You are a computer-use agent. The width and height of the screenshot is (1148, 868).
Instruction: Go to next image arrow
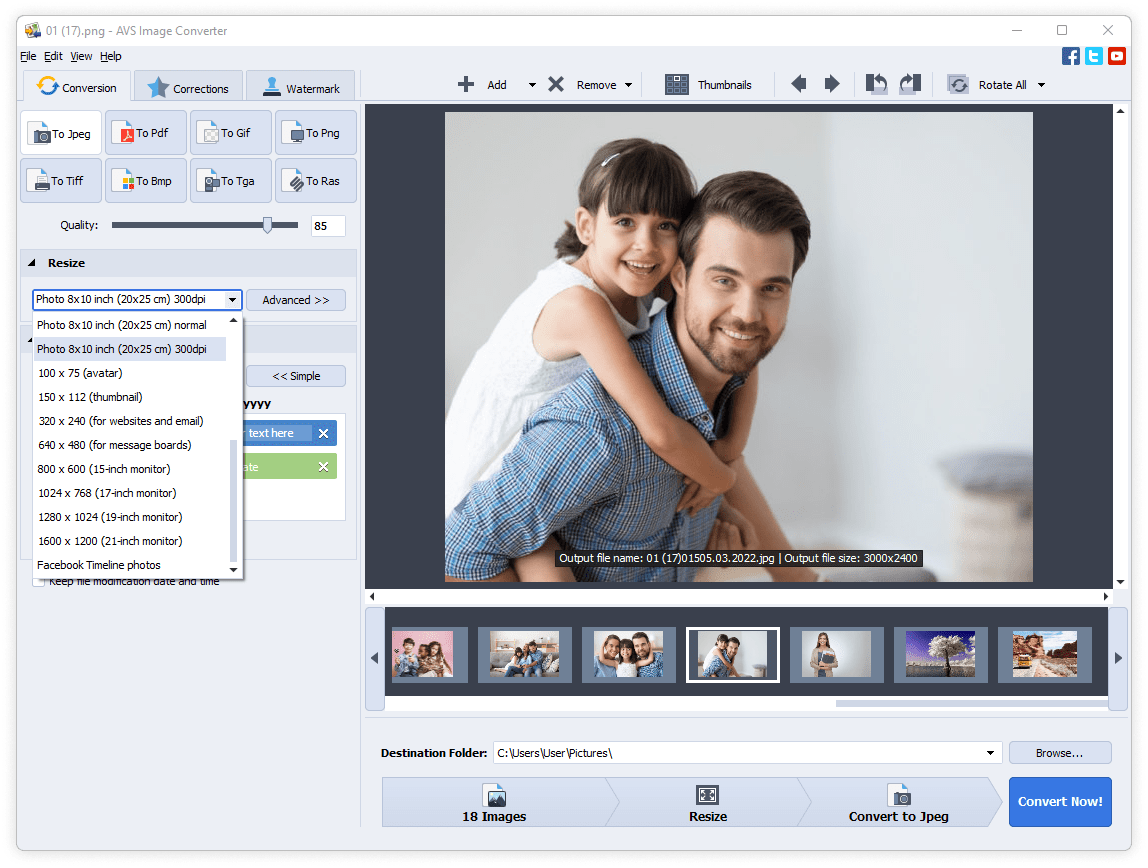coord(832,84)
